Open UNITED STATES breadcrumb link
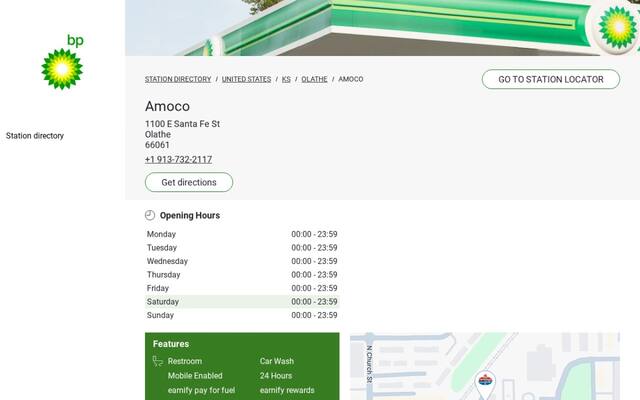Image resolution: width=640 pixels, height=400 pixels. [246, 79]
